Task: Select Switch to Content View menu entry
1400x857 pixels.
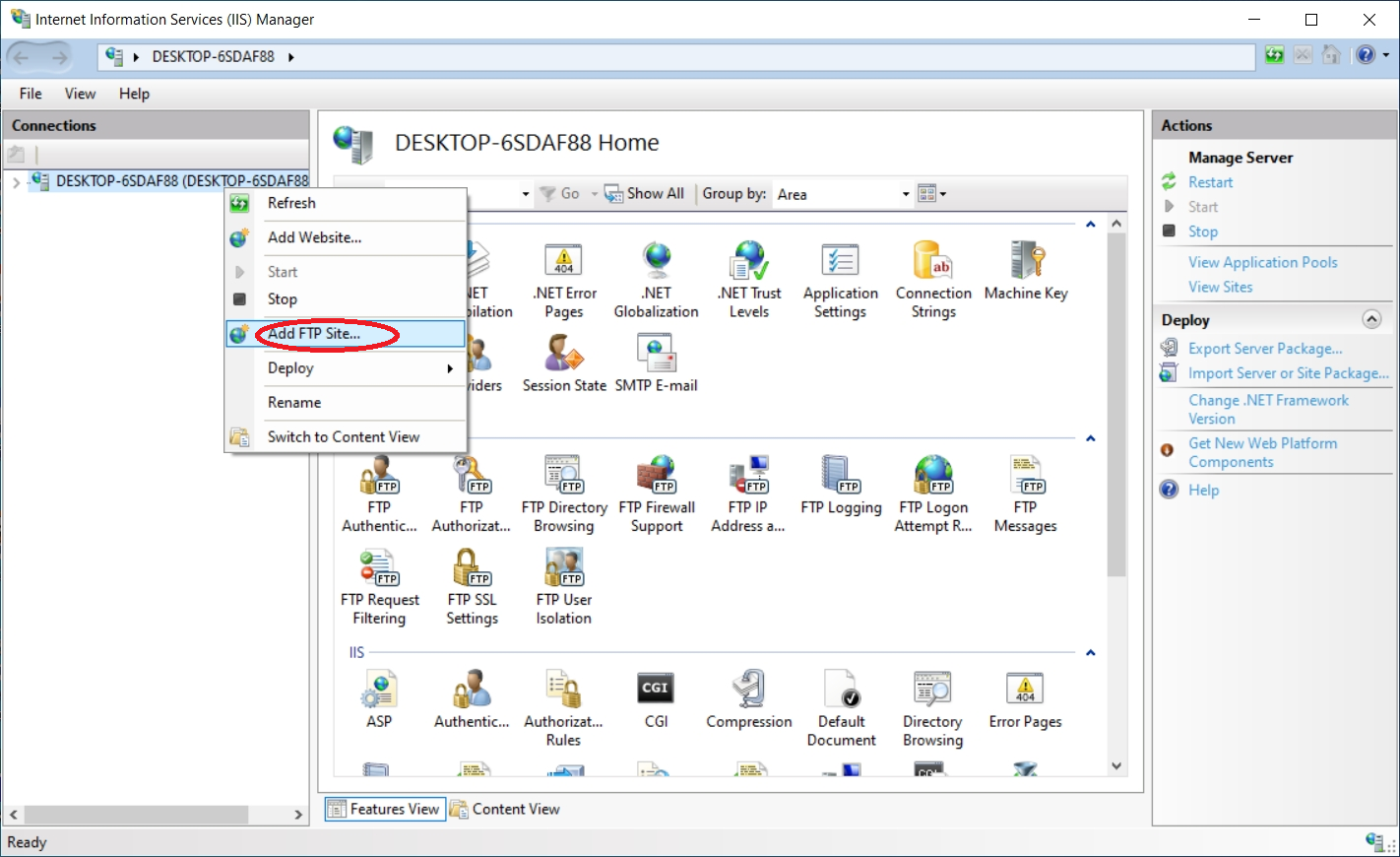Action: click(x=346, y=437)
